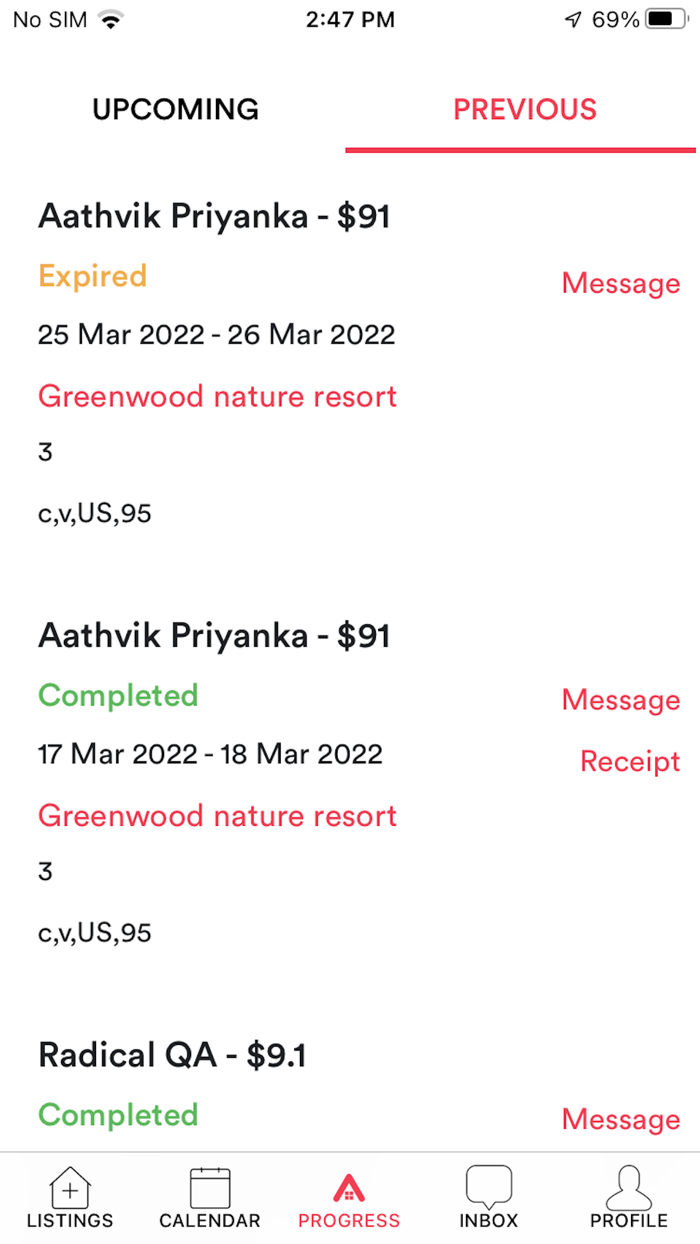
Task: Select the Radical QA booking title
Action: pyautogui.click(x=172, y=1054)
